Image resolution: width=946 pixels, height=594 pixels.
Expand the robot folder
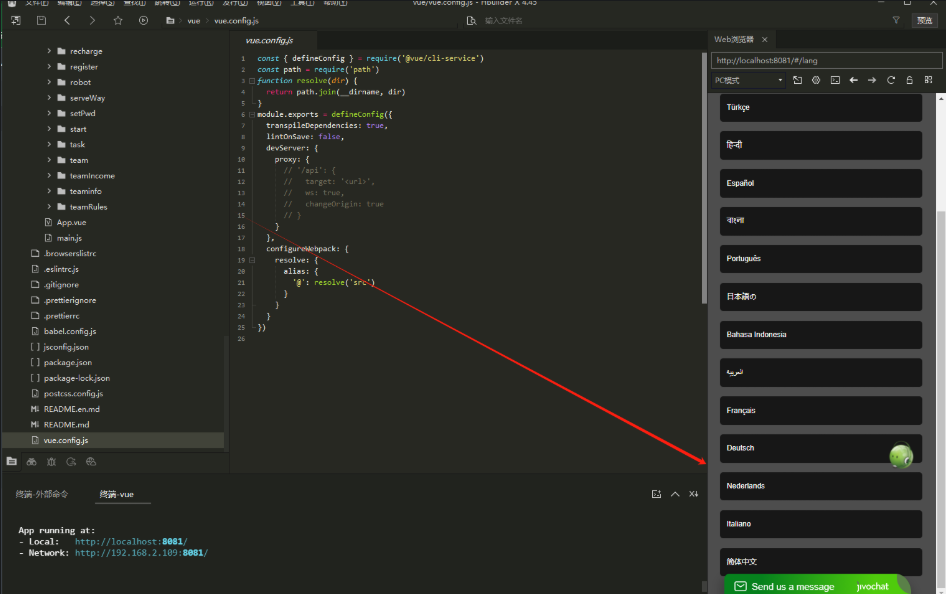[49, 82]
